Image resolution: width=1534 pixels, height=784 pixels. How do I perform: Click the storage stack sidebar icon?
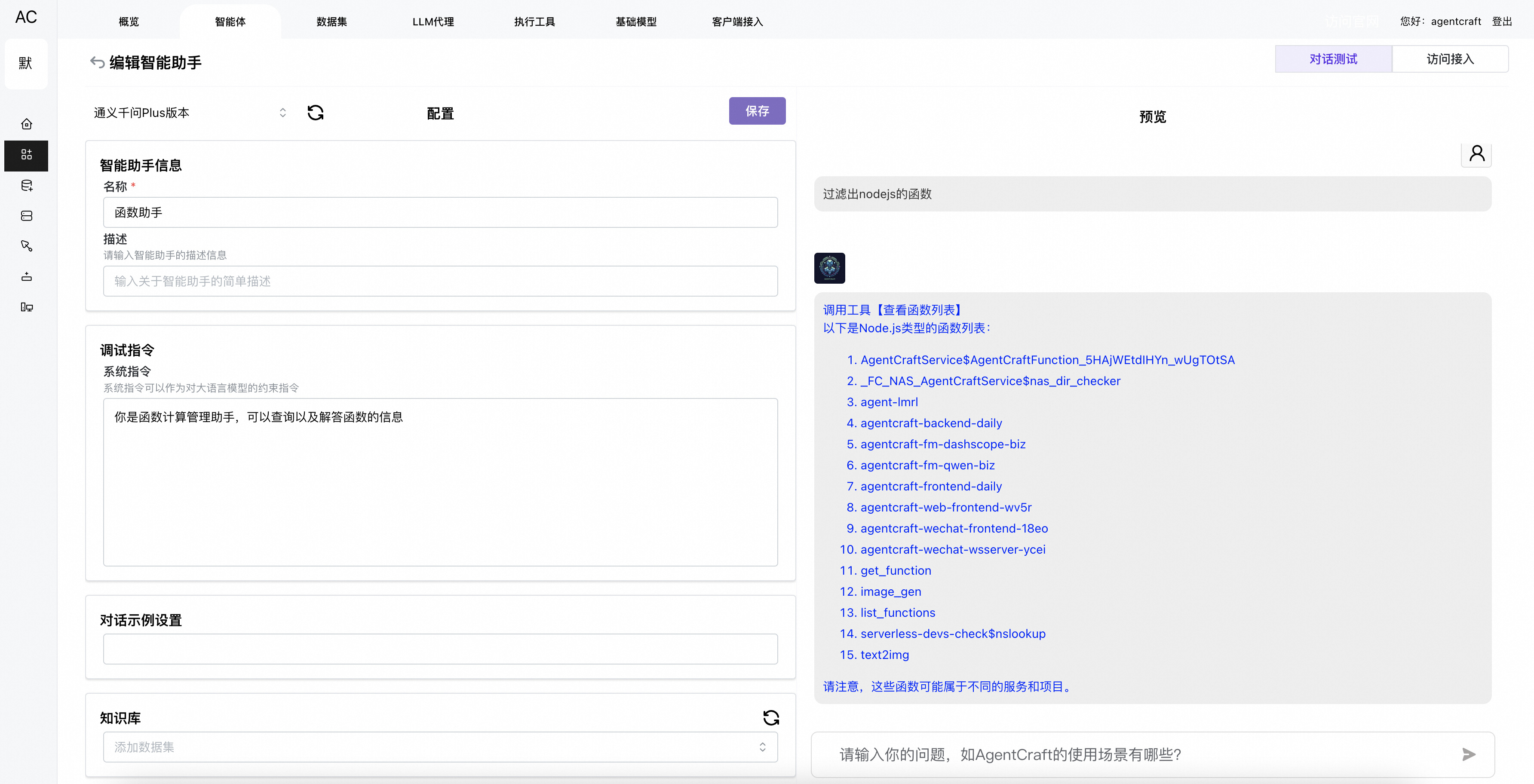(x=26, y=216)
